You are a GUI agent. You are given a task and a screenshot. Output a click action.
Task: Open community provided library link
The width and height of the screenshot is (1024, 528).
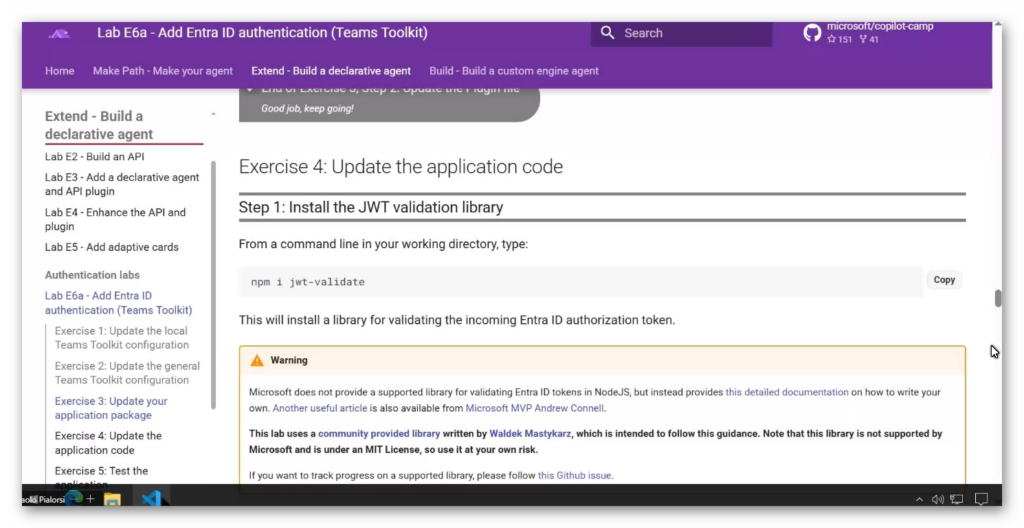379,433
